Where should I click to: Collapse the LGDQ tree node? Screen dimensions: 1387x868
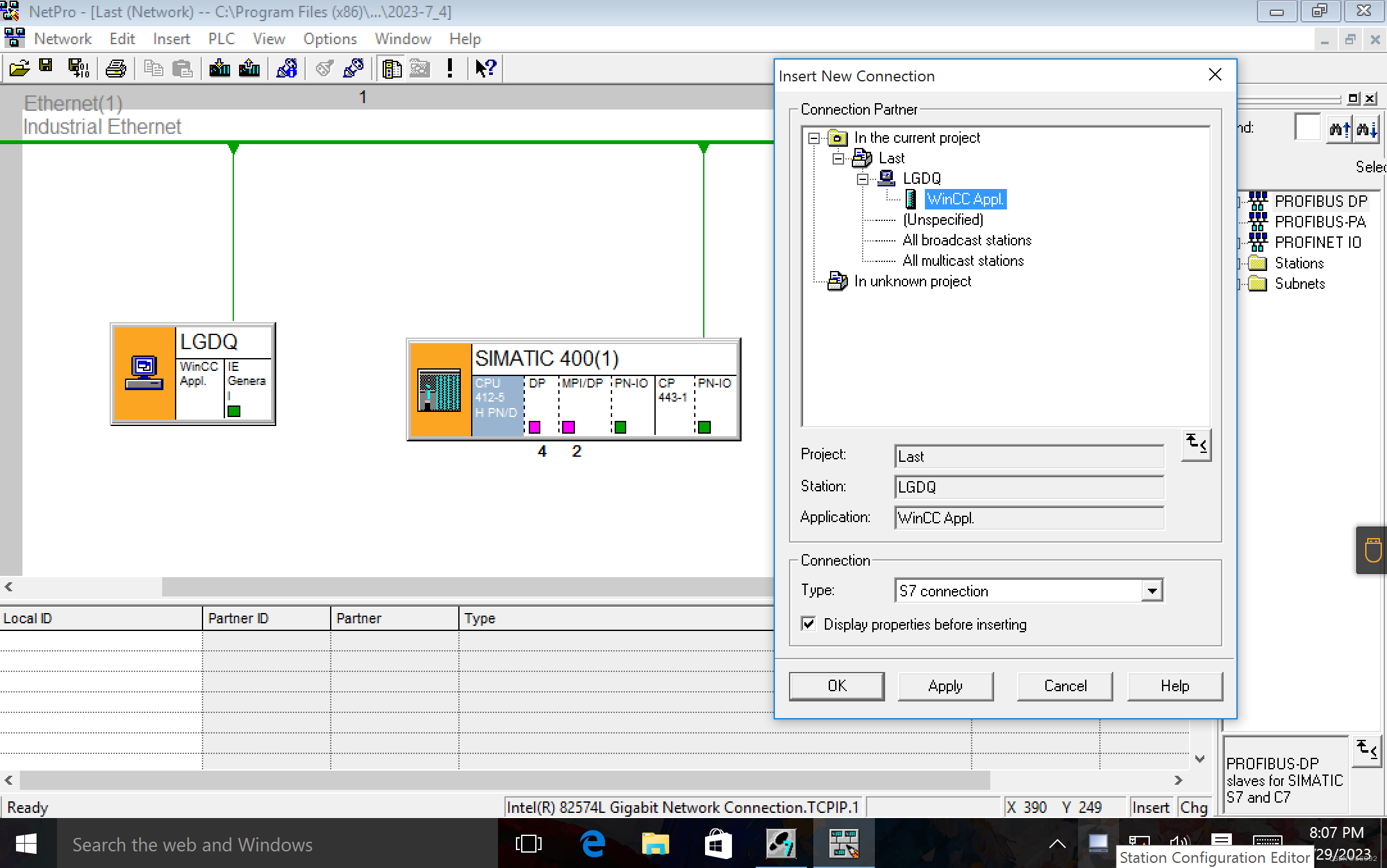[863, 179]
